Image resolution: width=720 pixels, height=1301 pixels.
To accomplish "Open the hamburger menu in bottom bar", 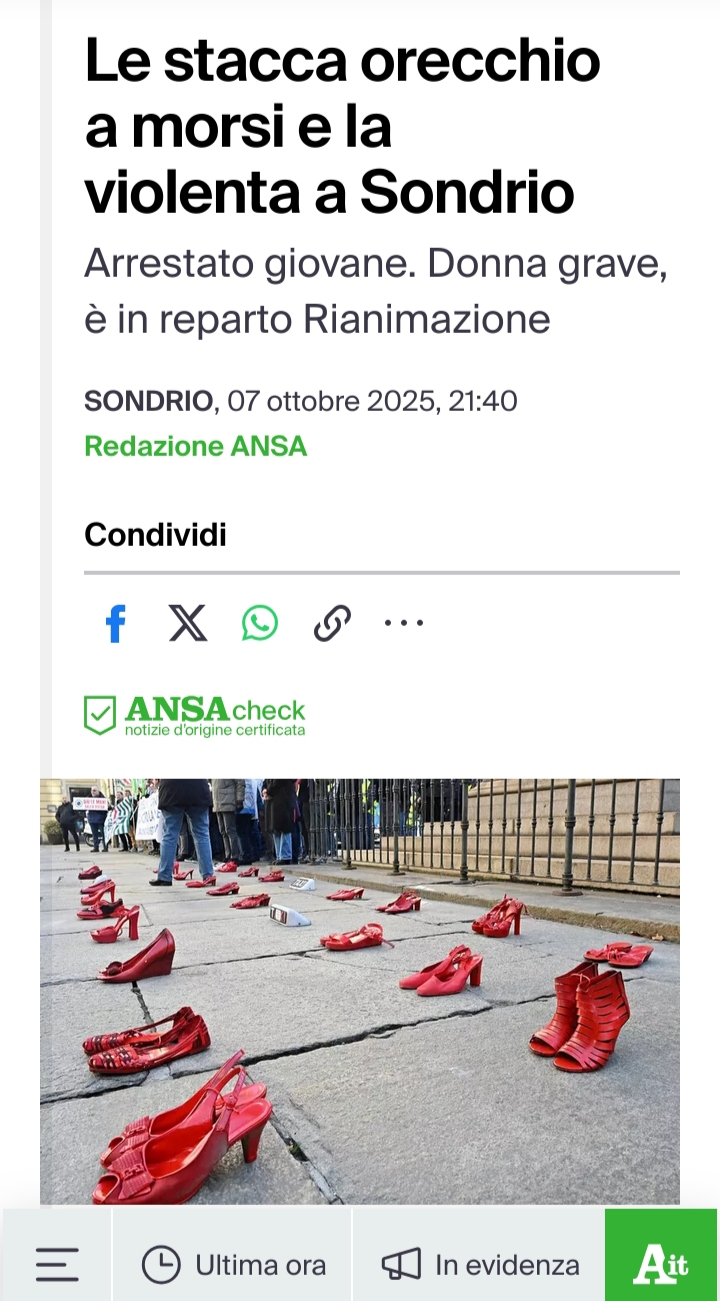I will (x=57, y=1265).
